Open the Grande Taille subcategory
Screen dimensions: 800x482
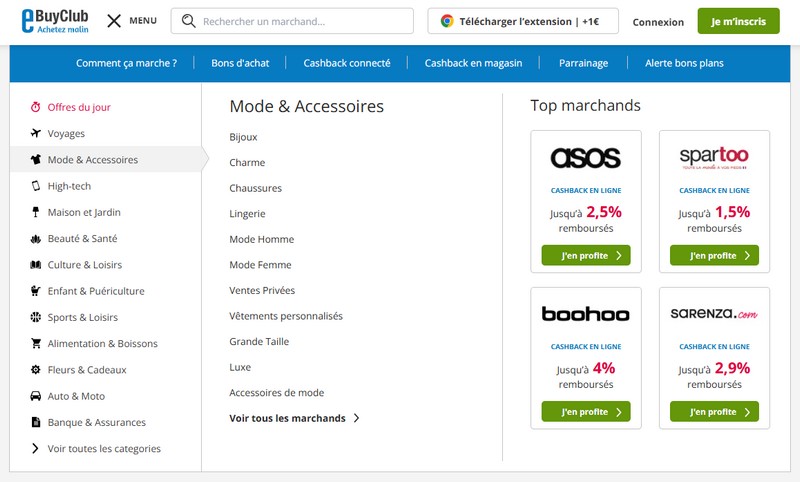click(259, 341)
